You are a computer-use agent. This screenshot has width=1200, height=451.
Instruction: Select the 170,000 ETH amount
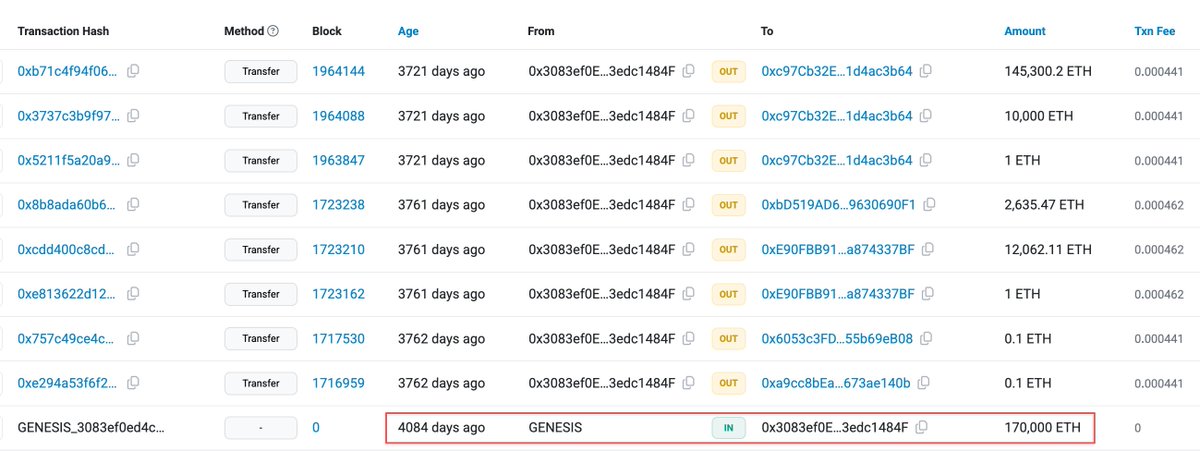1042,427
